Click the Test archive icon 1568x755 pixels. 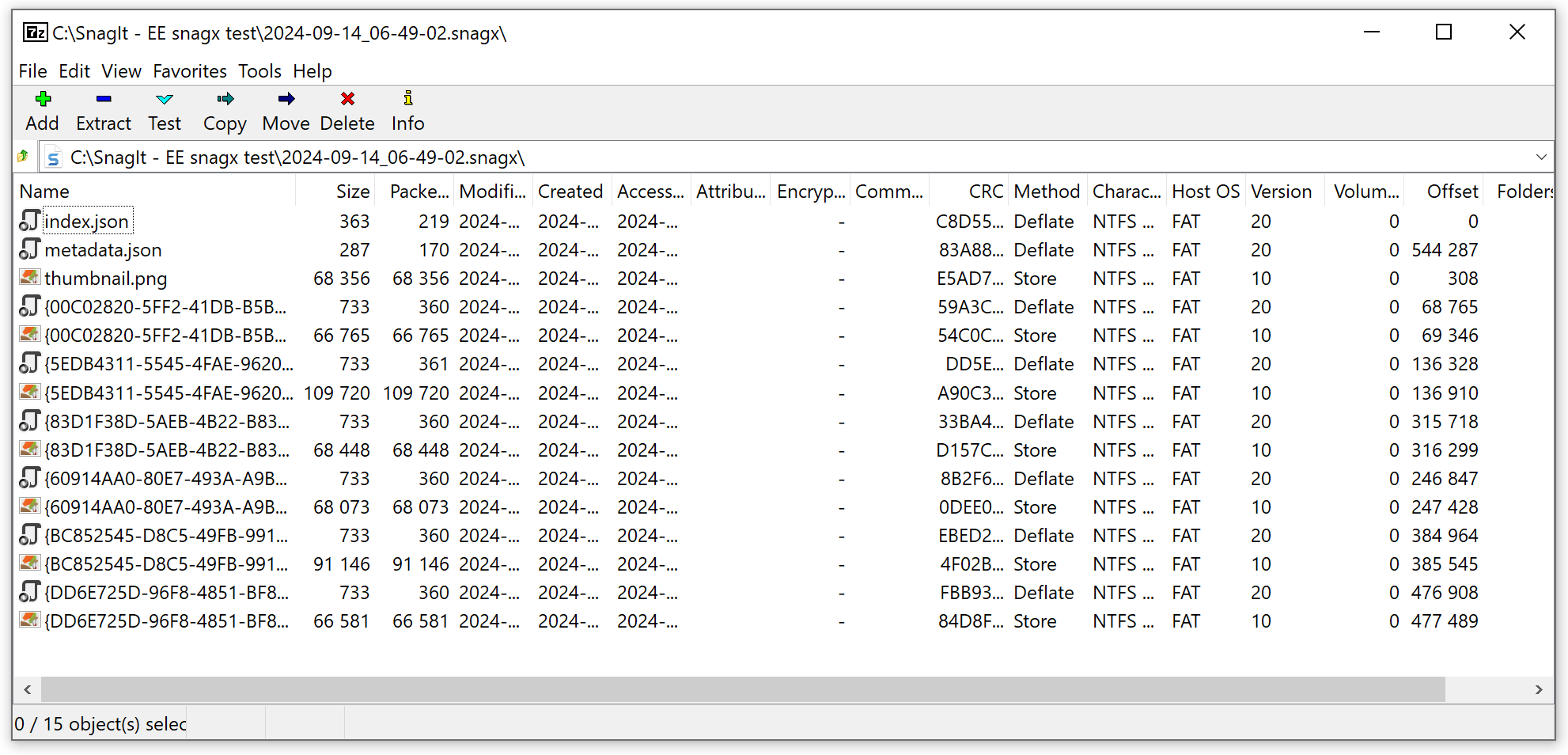[x=164, y=109]
